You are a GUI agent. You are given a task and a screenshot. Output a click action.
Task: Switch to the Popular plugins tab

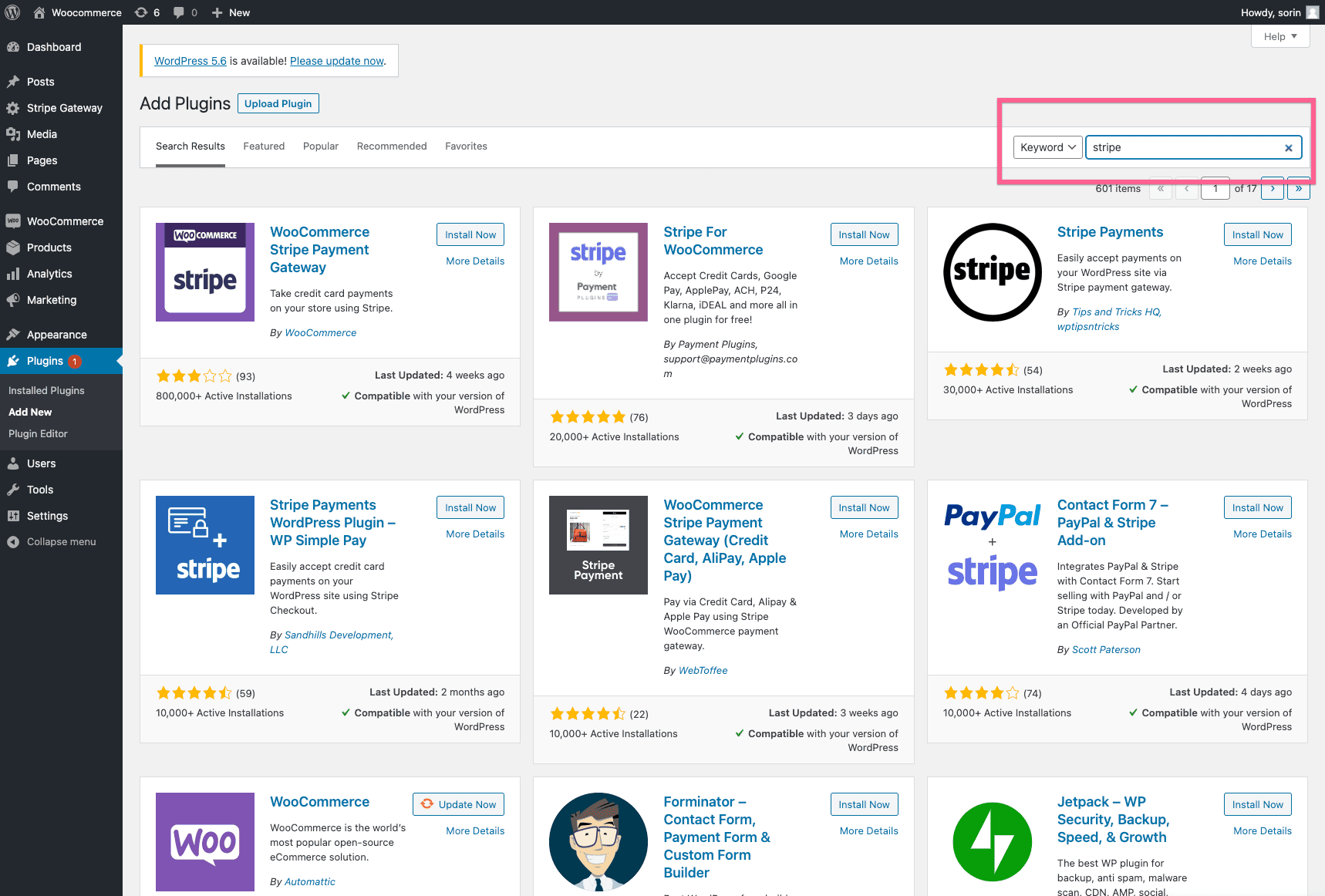tap(321, 147)
